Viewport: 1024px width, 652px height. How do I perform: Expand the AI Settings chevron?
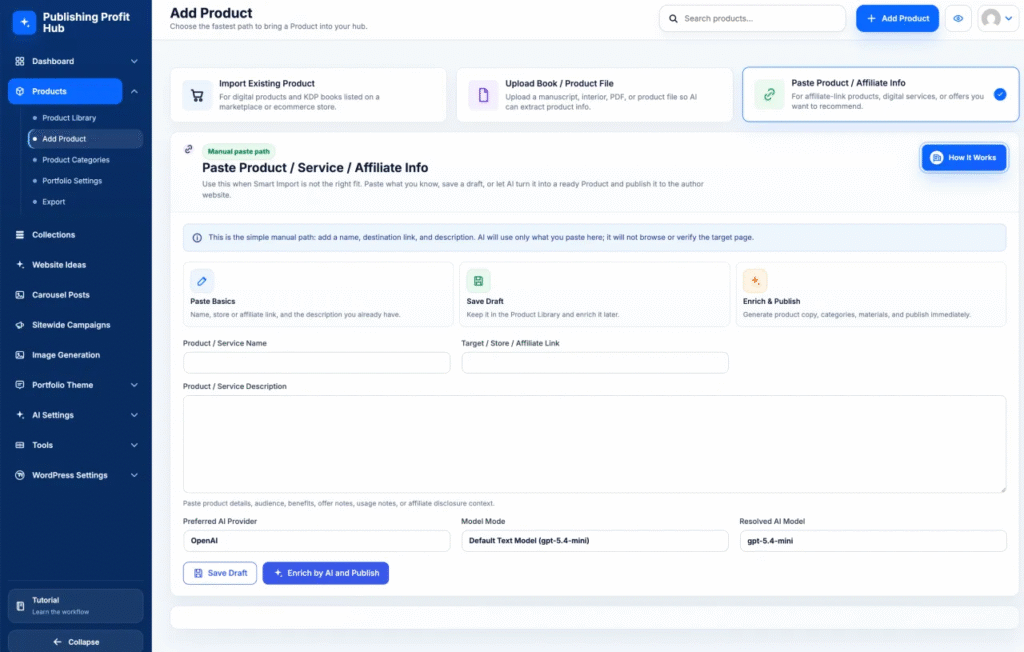click(134, 415)
